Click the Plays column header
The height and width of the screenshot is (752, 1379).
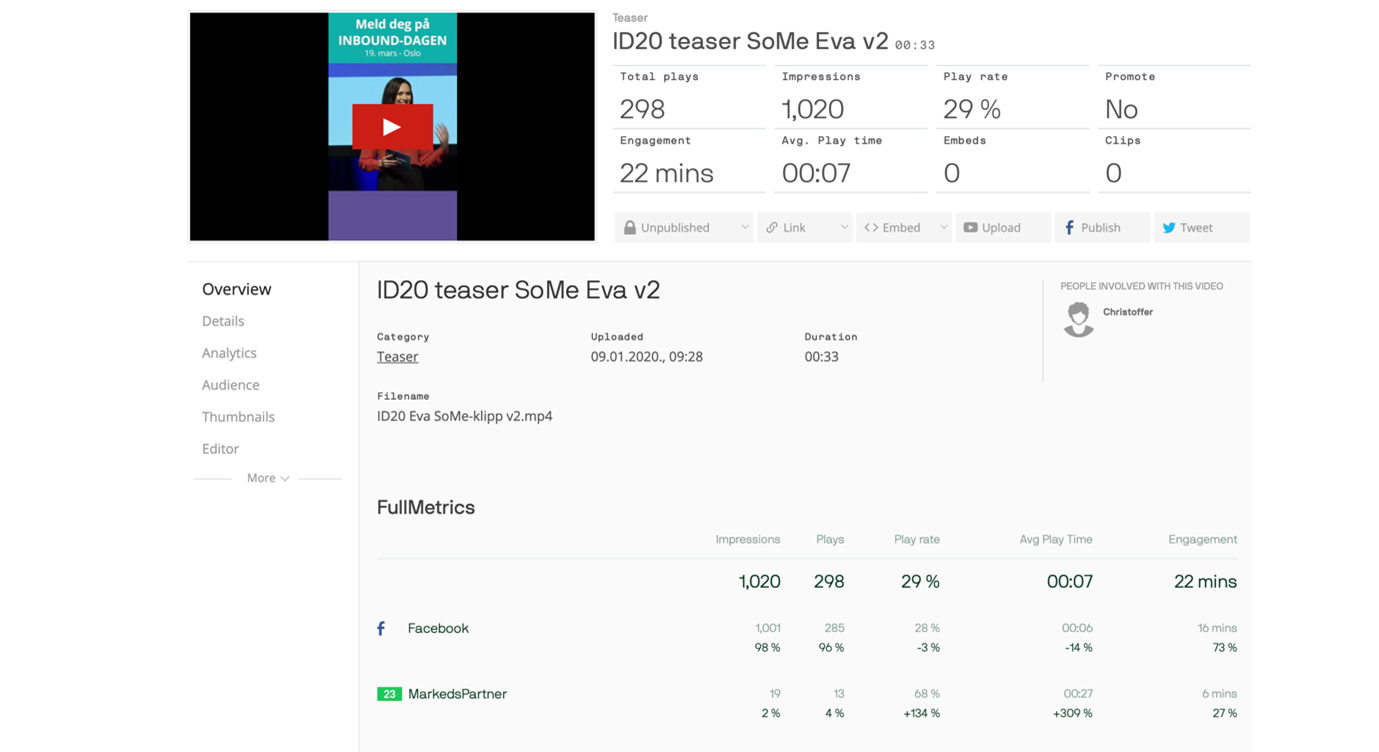830,539
